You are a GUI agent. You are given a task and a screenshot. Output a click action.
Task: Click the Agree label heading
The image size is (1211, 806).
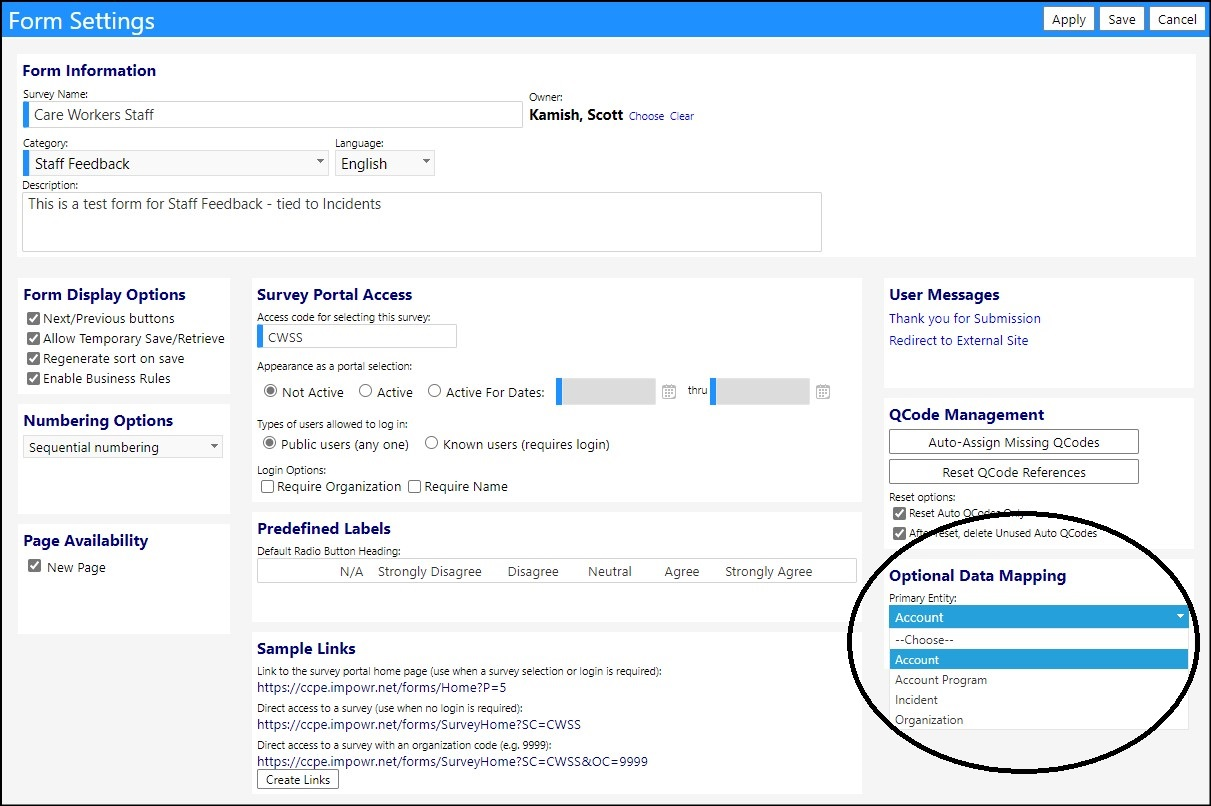682,572
